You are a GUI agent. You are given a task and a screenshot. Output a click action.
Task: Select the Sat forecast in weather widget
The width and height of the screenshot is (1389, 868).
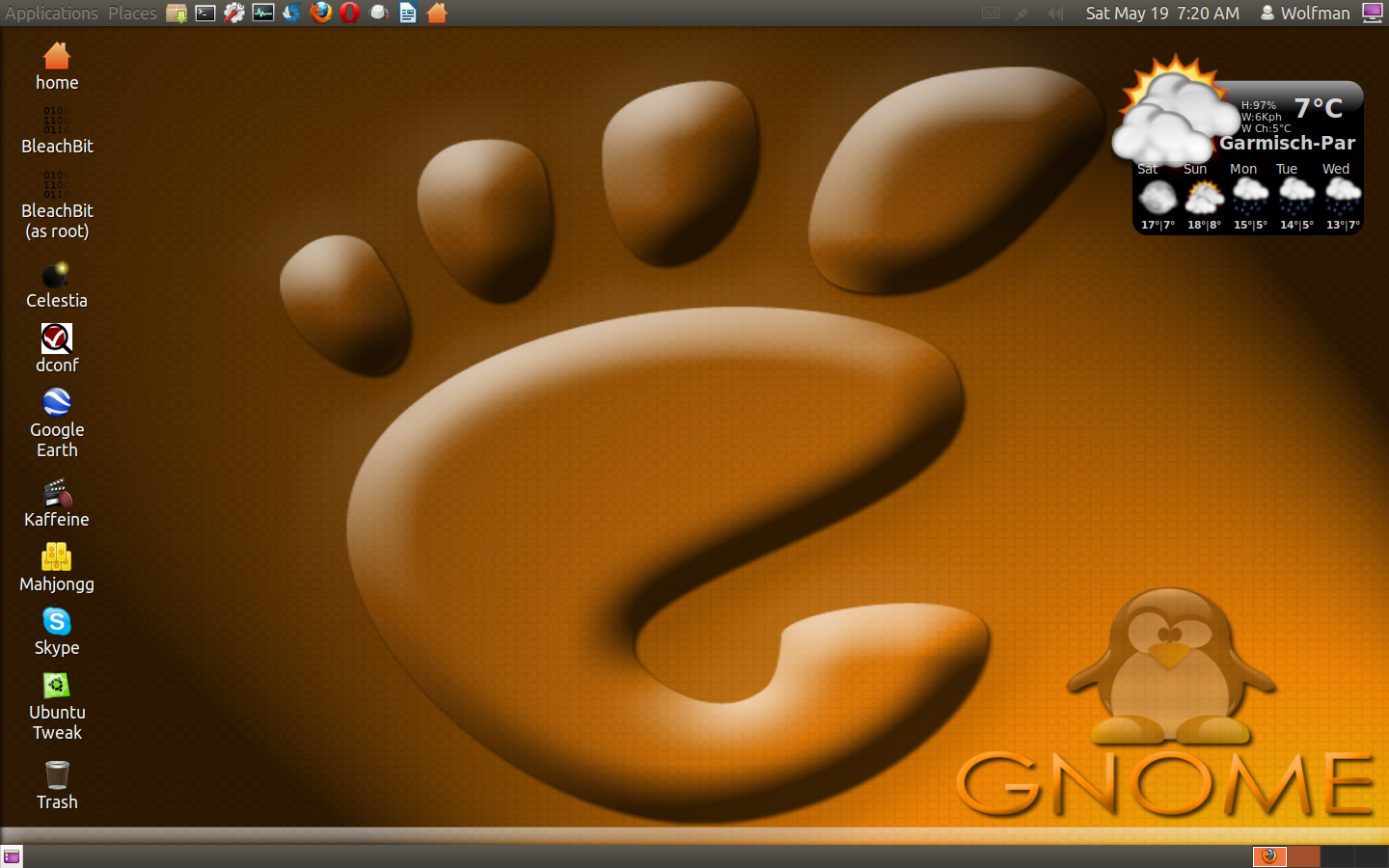[x=1157, y=197]
